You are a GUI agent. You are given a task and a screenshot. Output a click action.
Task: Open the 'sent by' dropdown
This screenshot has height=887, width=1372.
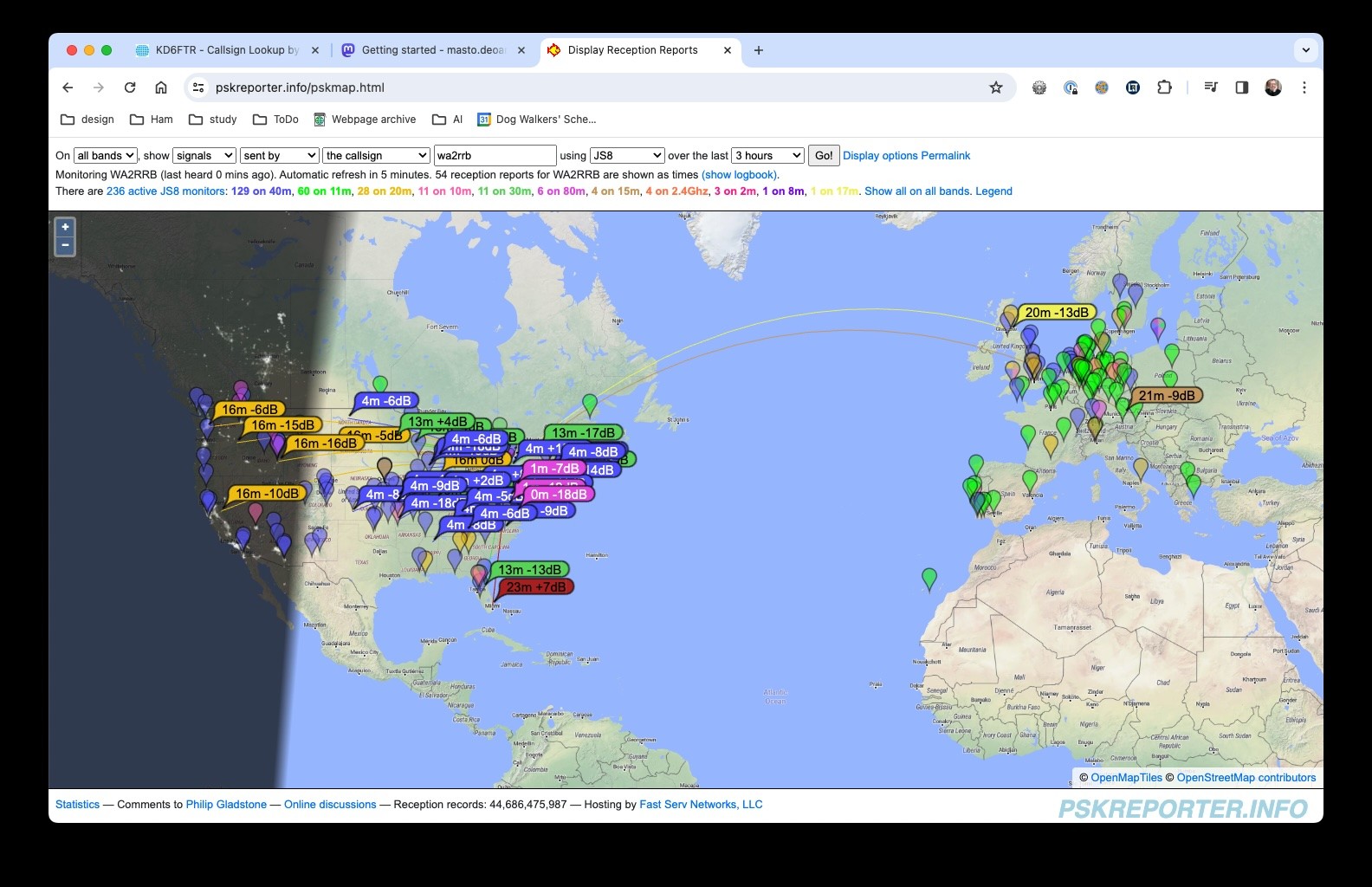click(280, 156)
